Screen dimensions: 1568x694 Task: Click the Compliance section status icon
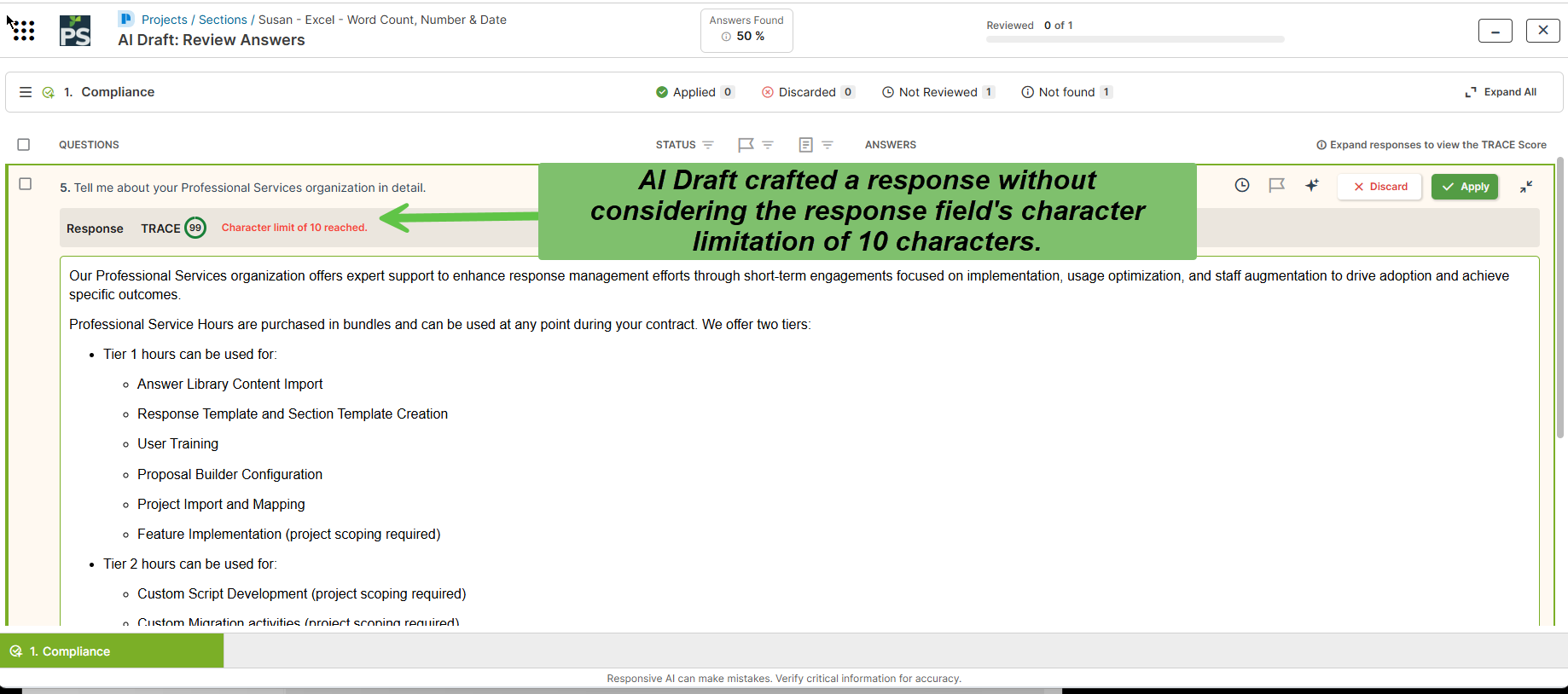coord(49,92)
